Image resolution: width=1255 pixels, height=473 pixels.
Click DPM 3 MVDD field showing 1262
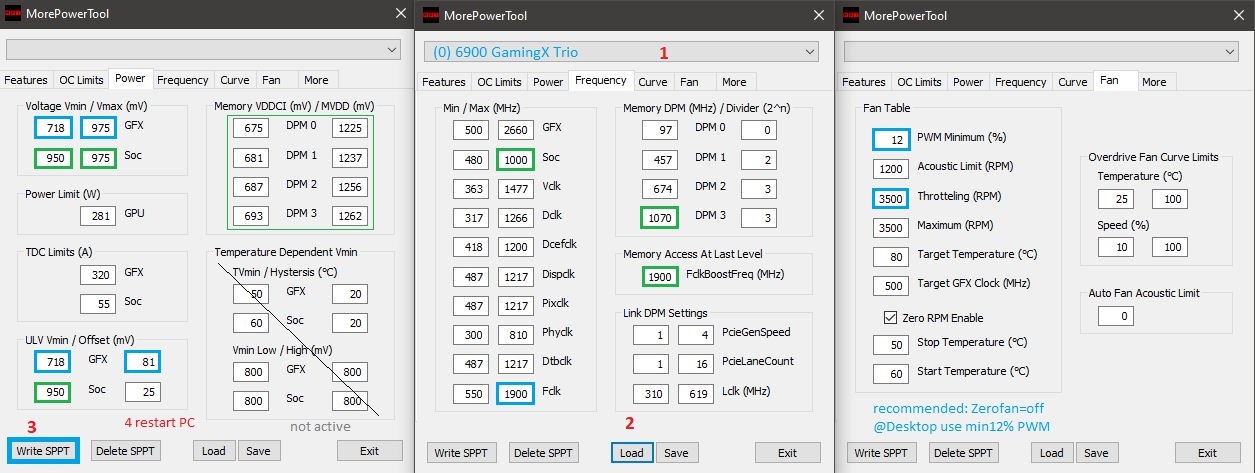click(350, 216)
